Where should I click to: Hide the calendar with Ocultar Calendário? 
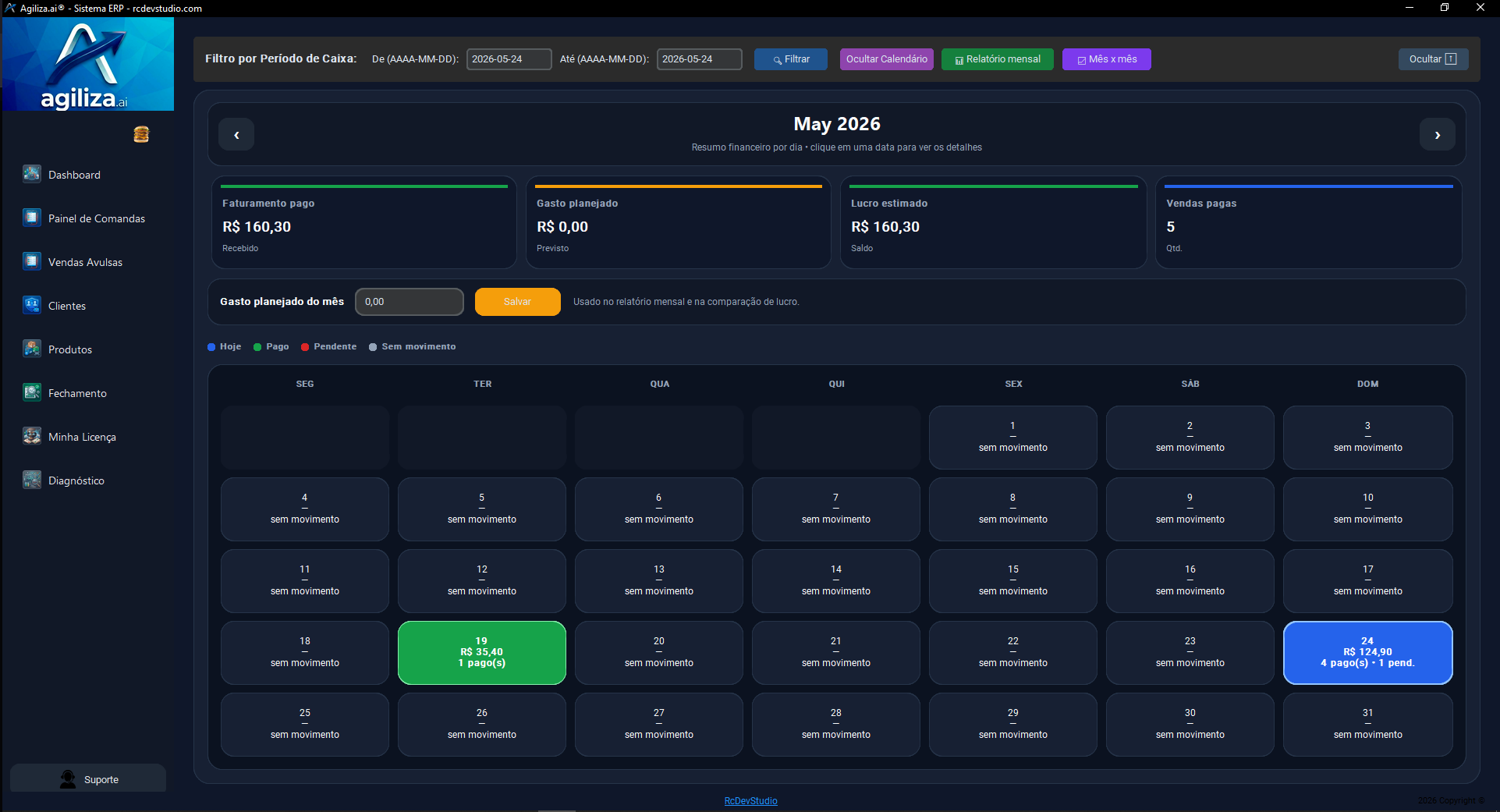point(887,59)
